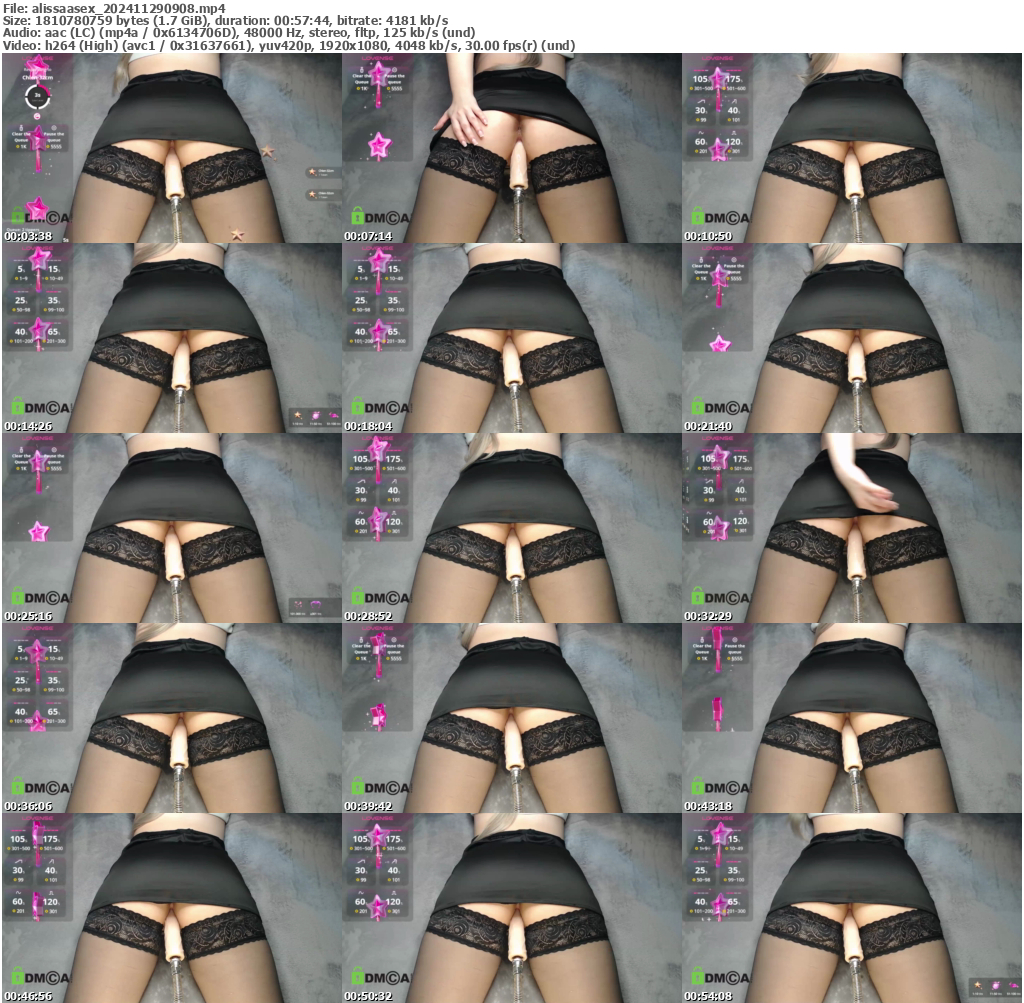1024x1003 pixels.
Task: Click the arrow icon on the 40-token tile
Action: [x=733, y=101]
